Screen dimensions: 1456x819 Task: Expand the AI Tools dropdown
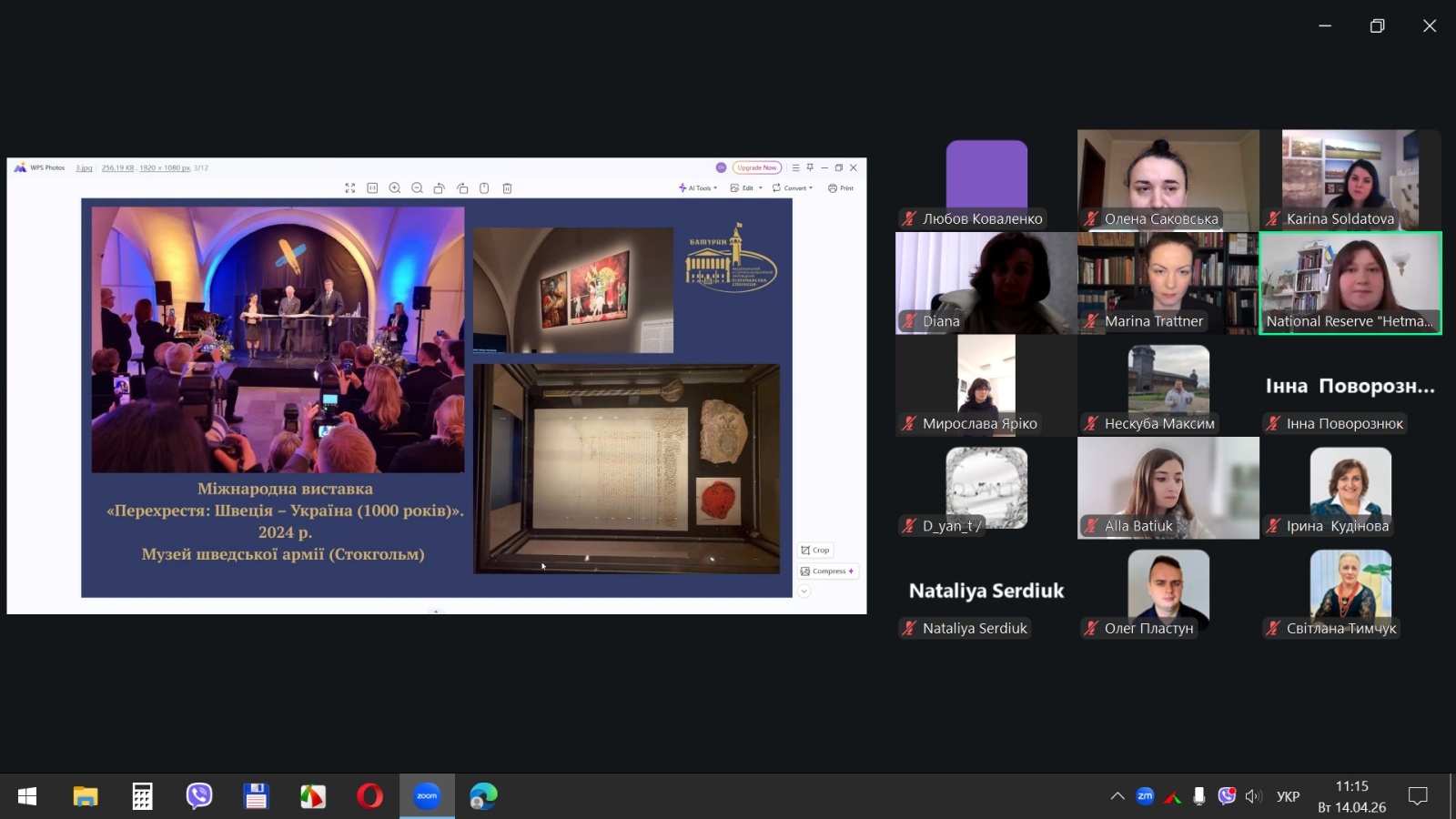tap(698, 188)
